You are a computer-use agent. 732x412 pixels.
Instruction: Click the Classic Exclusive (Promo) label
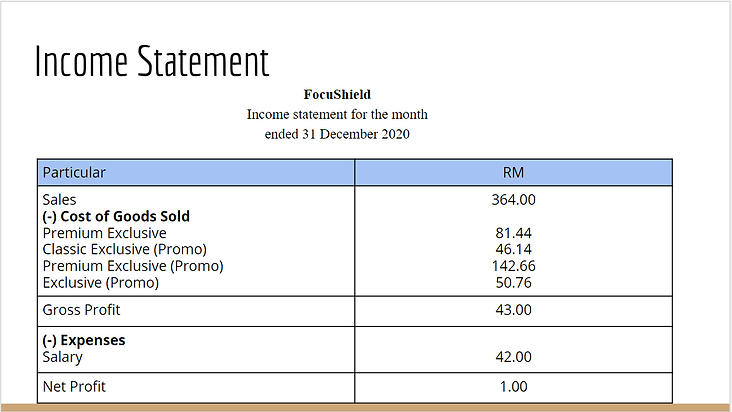(125, 249)
